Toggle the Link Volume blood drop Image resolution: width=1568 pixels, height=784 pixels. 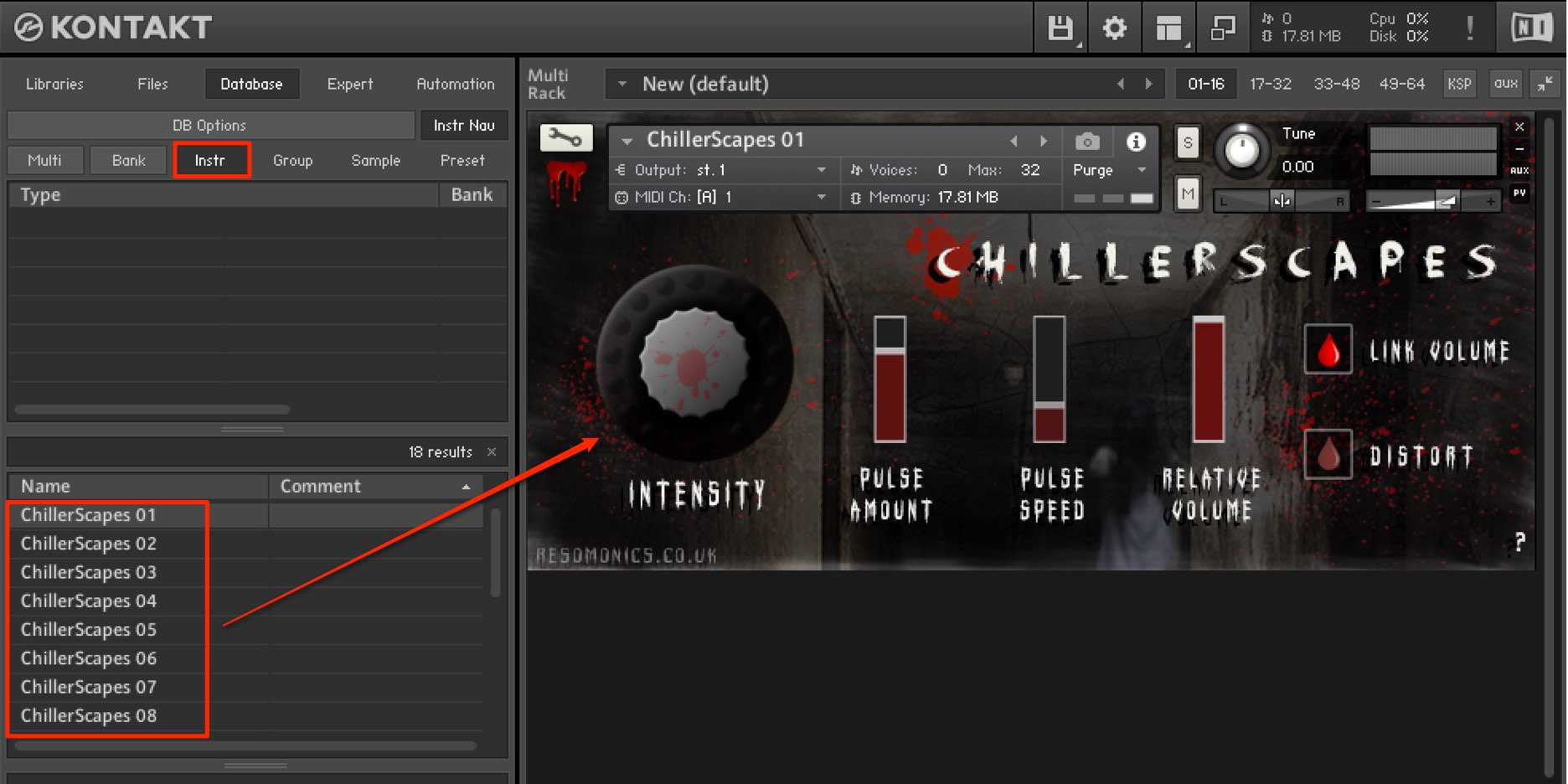click(1328, 349)
